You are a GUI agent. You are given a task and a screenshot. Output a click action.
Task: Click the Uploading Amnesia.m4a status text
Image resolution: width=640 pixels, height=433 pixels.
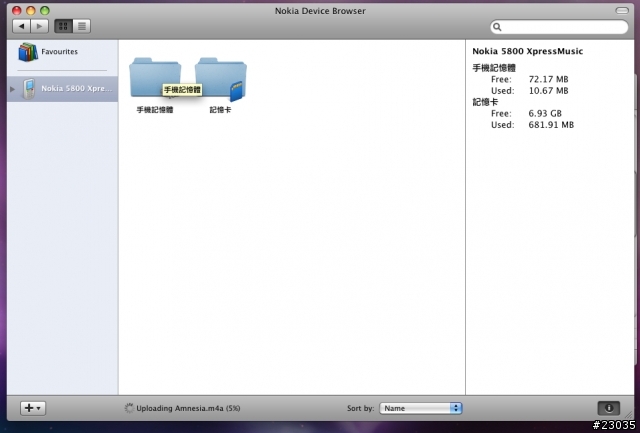188,408
